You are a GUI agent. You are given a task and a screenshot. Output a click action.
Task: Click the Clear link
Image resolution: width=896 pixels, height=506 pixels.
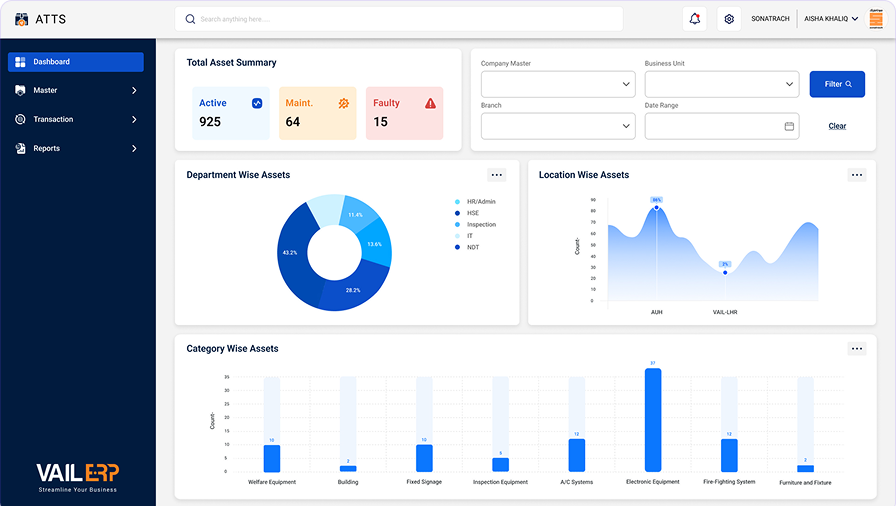837,126
